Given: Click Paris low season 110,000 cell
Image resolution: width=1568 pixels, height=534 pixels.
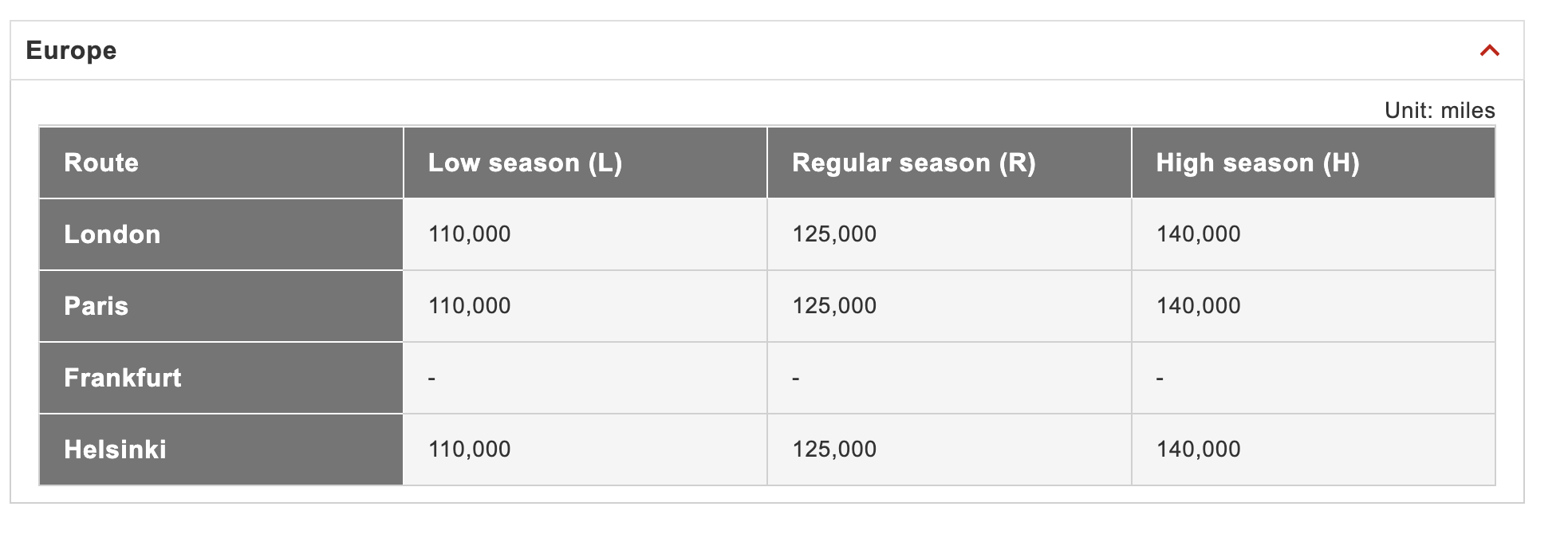Looking at the screenshot, I should point(469,306).
